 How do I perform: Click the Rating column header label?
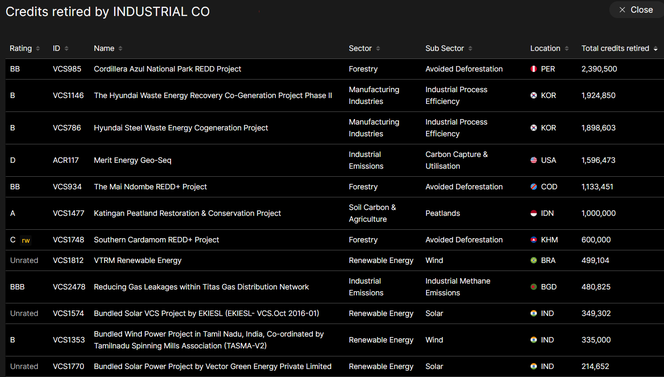coord(21,48)
